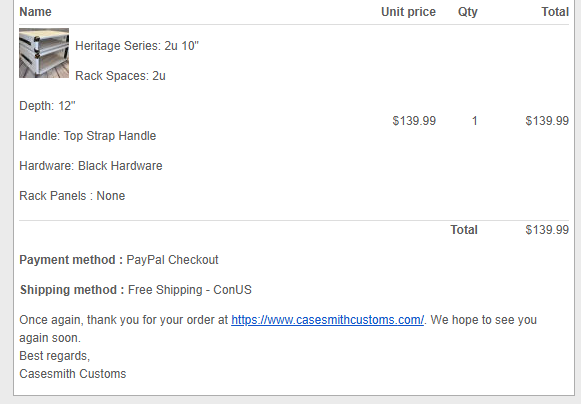581x404 pixels.
Task: Click the Name column header
Action: click(35, 12)
